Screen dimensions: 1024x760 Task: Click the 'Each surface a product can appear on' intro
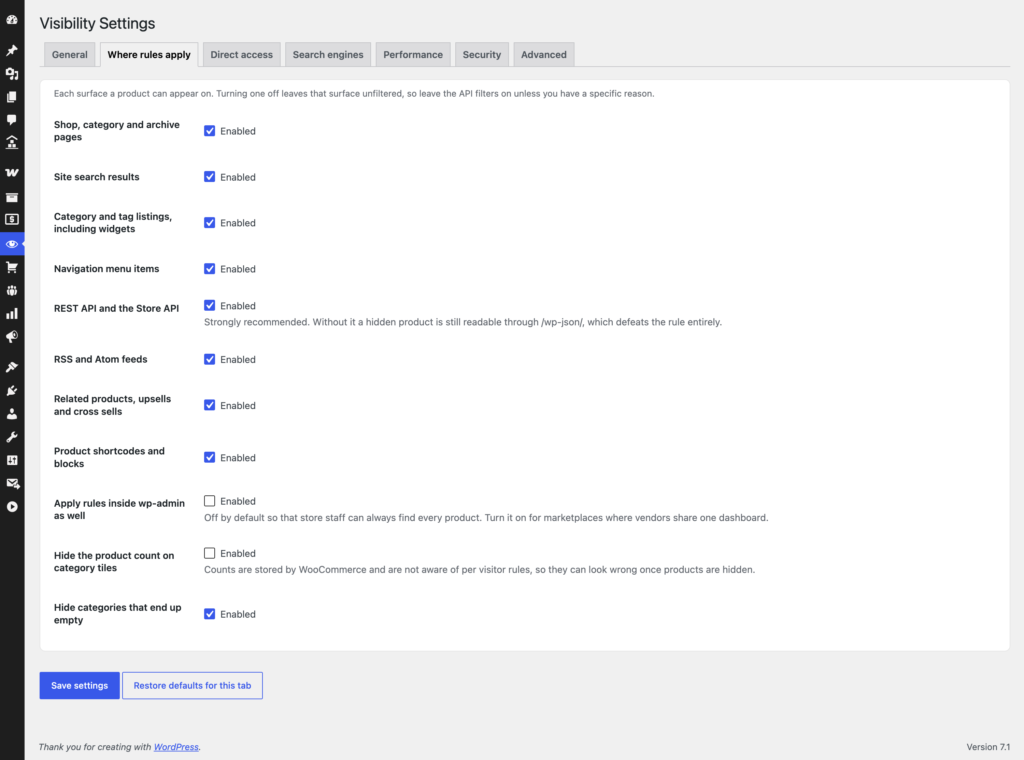point(354,93)
